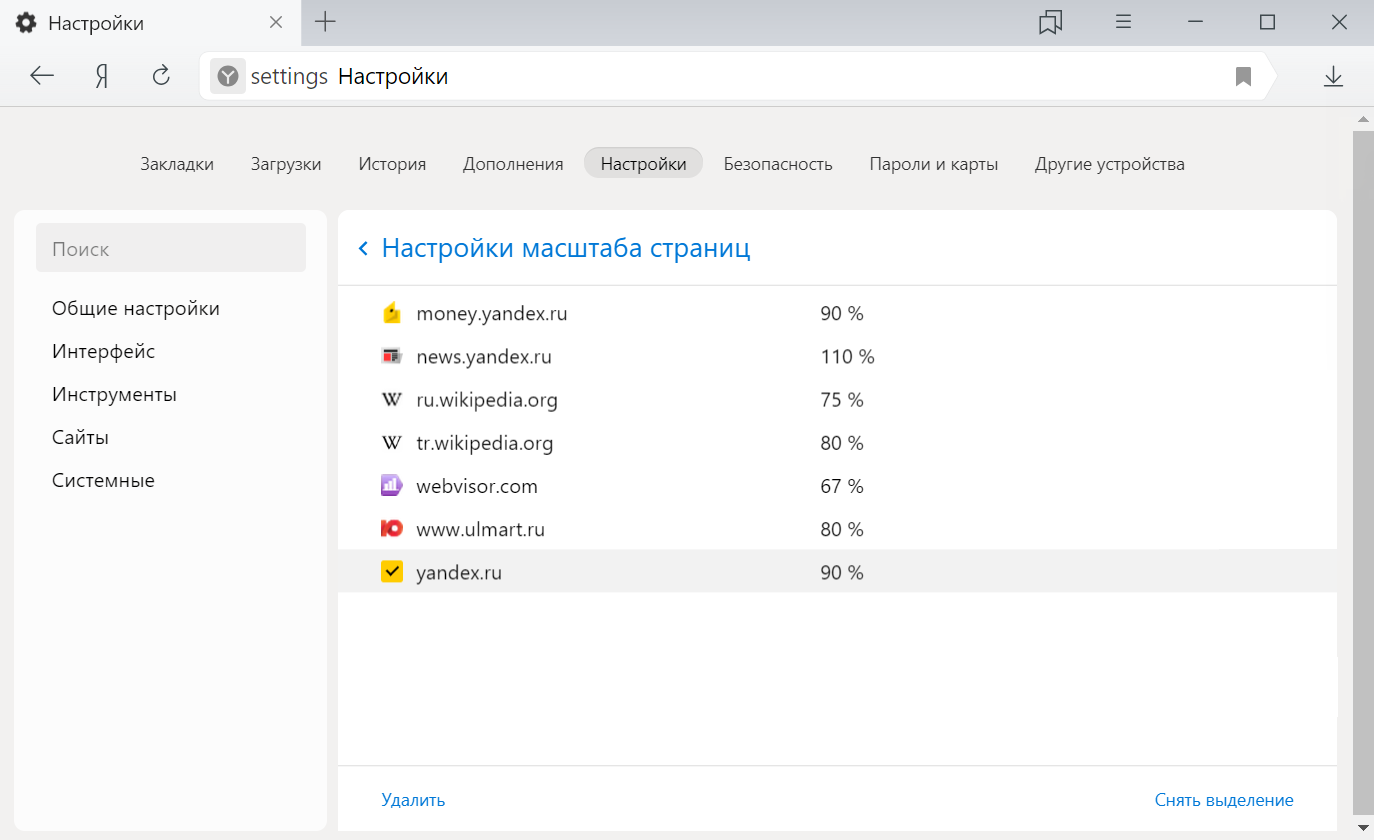This screenshot has width=1374, height=840.
Task: Click the Снять выделение link
Action: (x=1224, y=800)
